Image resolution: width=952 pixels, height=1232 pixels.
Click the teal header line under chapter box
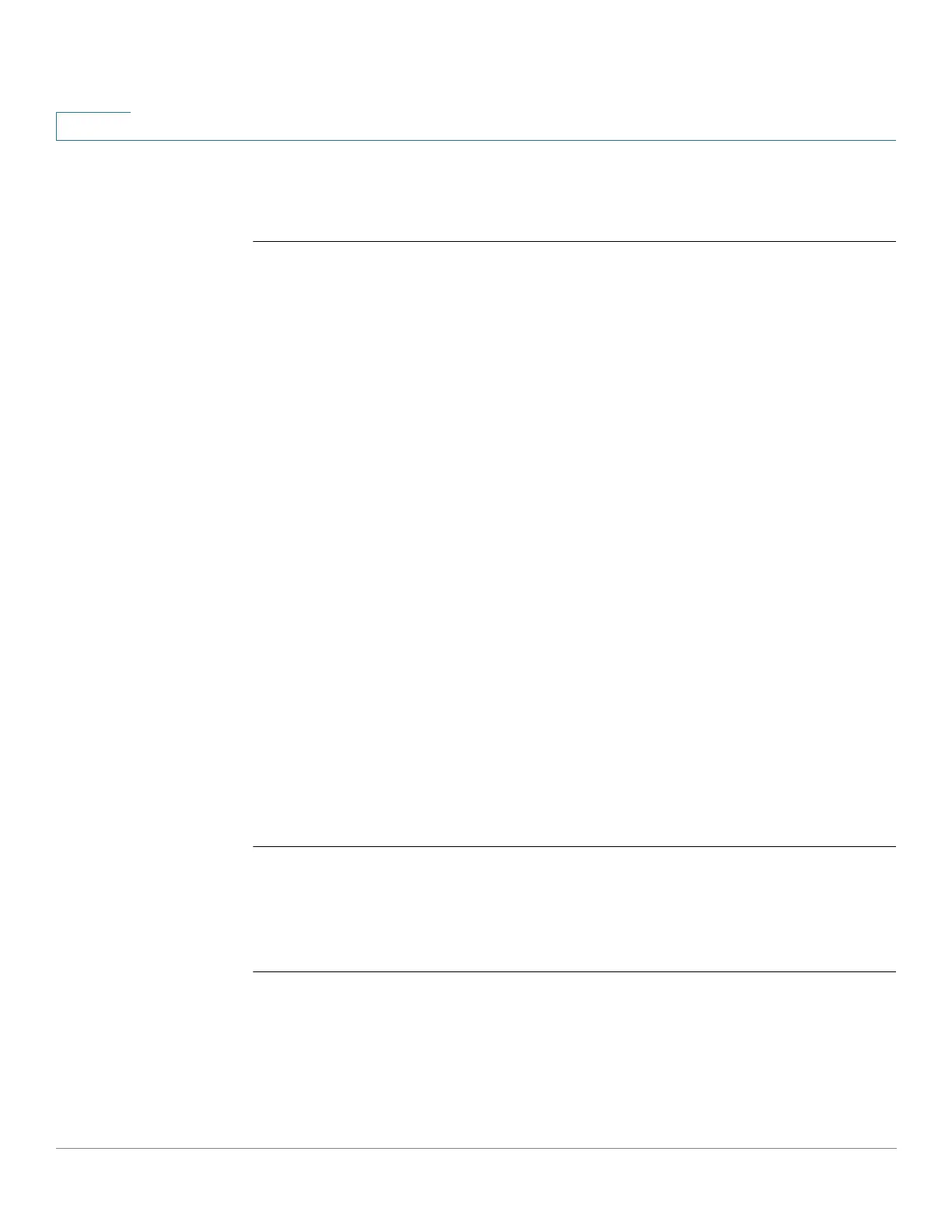(476, 140)
